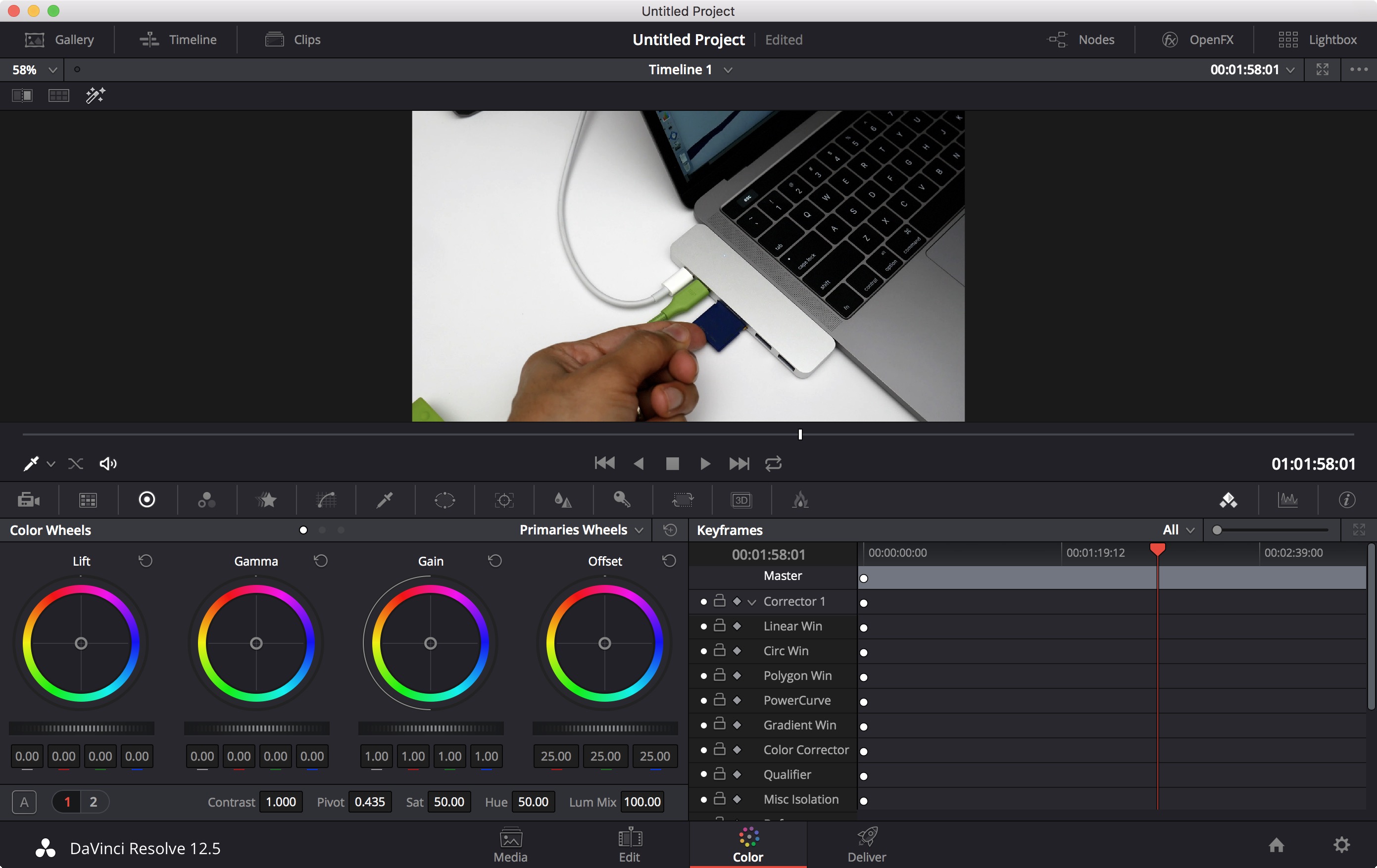
Task: Toggle lock on Linear Win track
Action: tap(720, 626)
